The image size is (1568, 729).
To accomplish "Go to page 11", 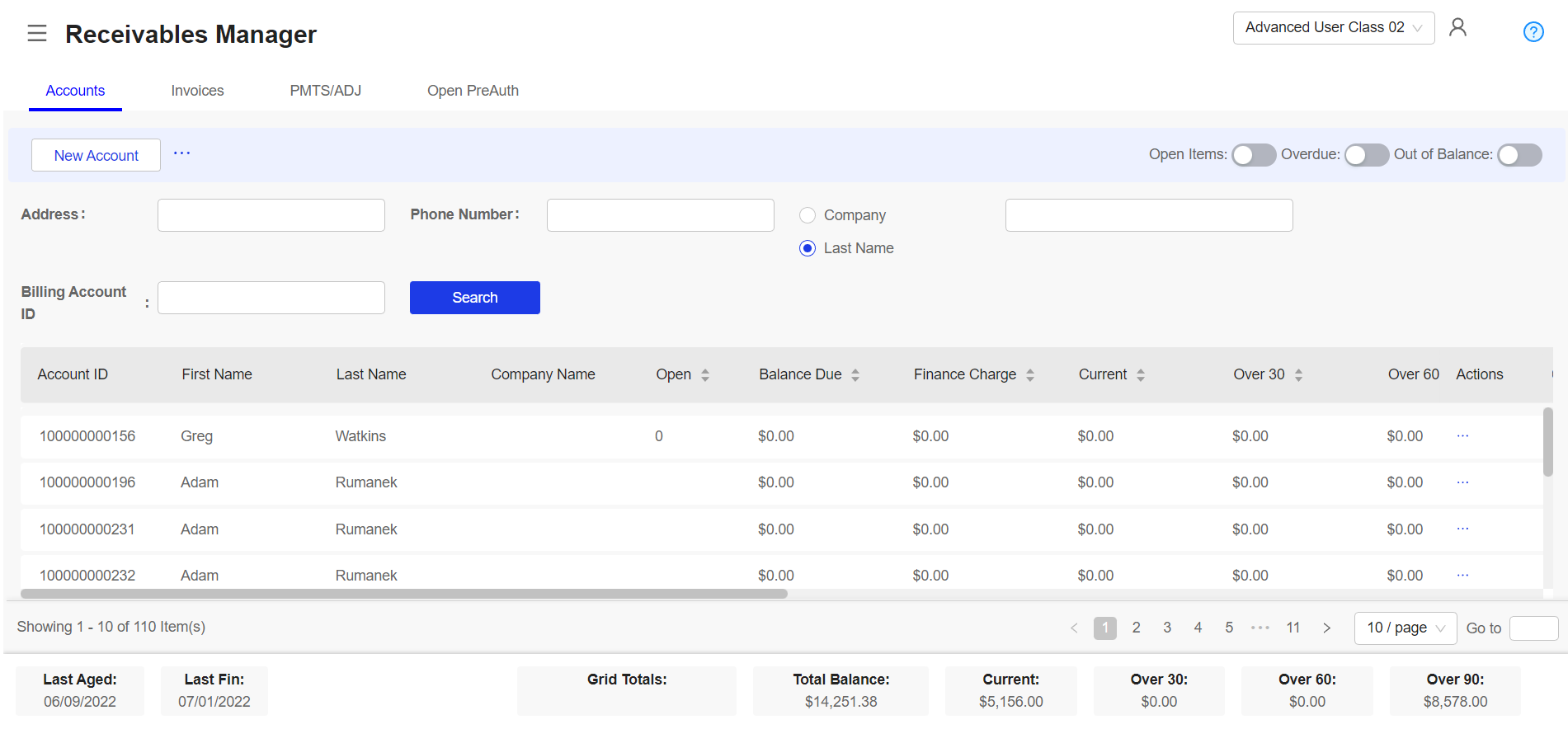I will coord(1293,628).
